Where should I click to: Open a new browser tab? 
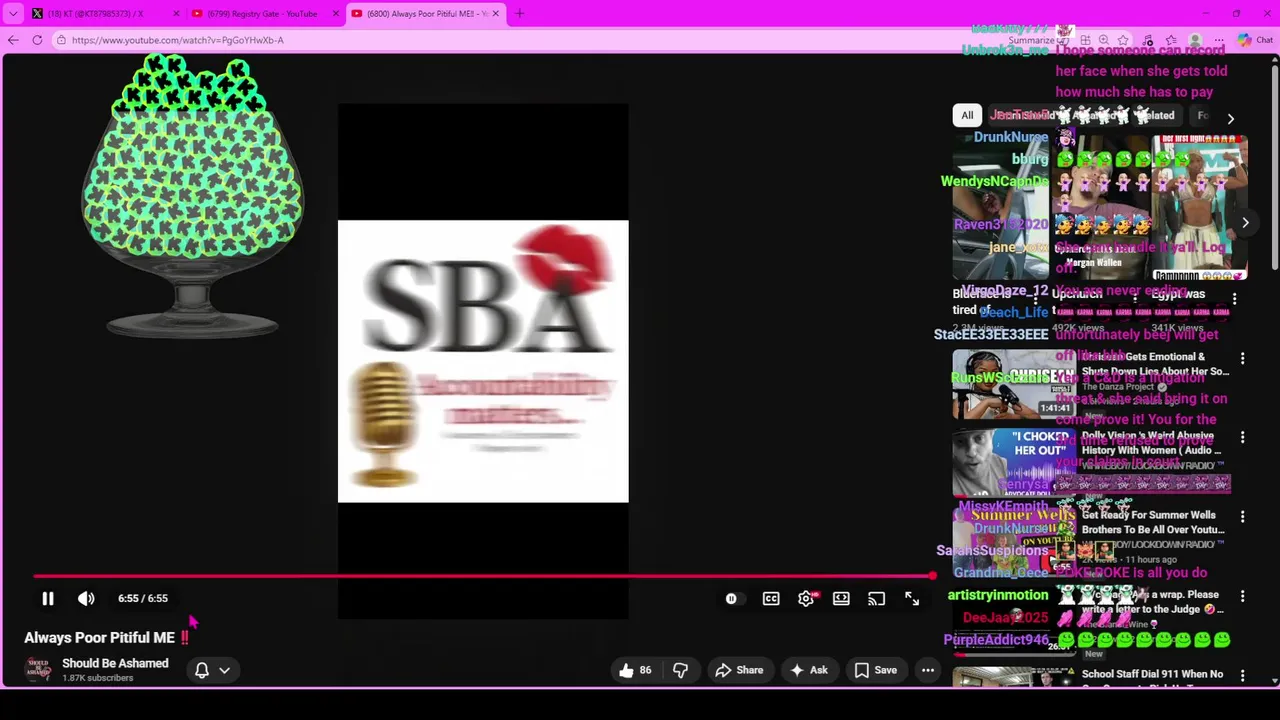(x=519, y=14)
